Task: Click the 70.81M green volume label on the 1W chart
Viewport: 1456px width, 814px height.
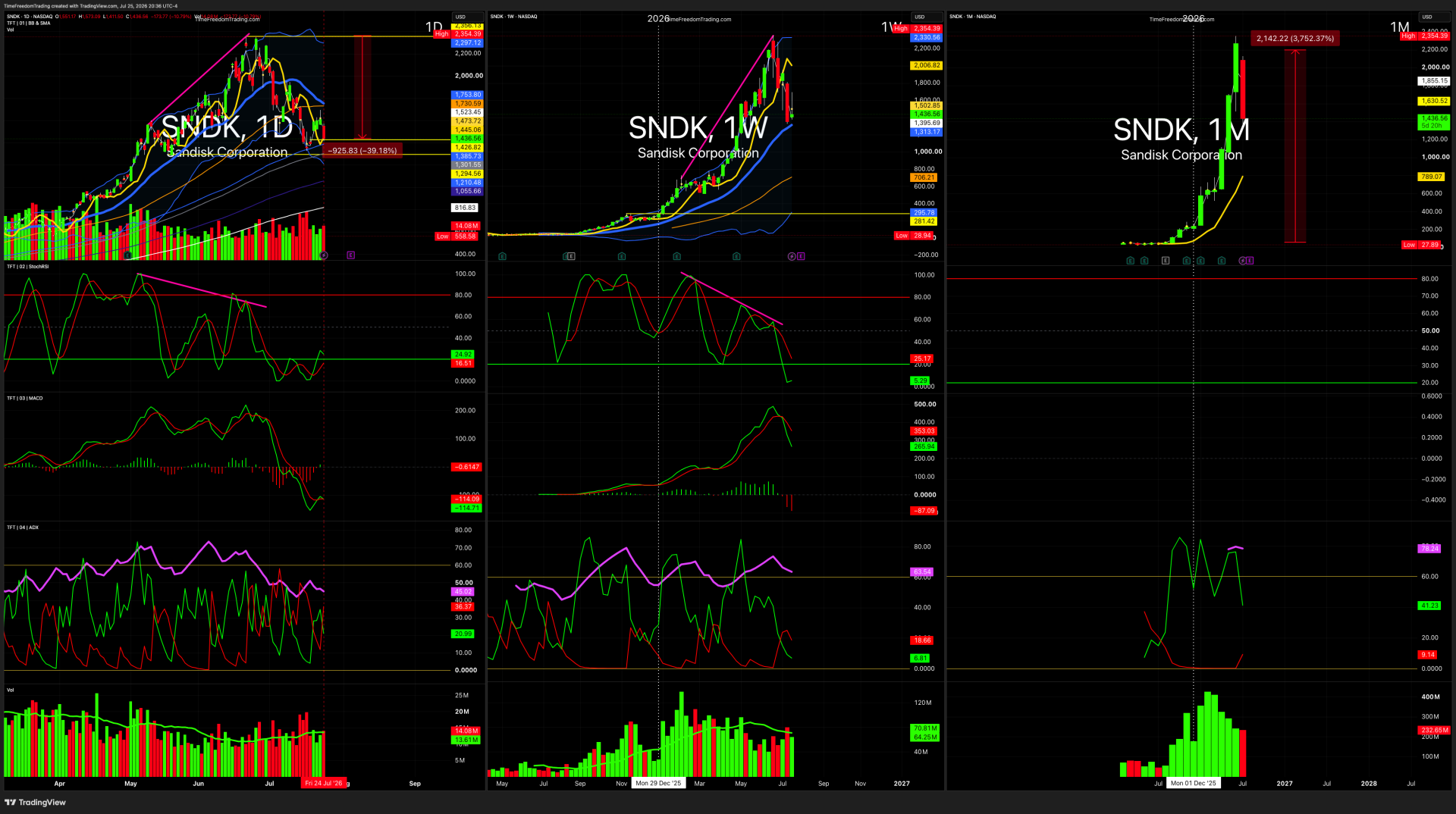Action: pyautogui.click(x=925, y=728)
